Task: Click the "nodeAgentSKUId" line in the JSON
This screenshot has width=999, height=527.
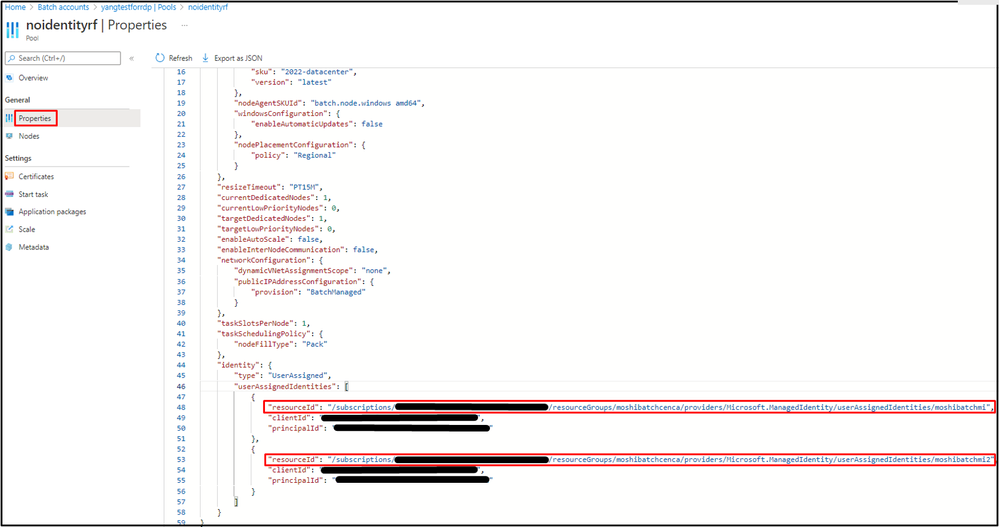Action: point(329,103)
